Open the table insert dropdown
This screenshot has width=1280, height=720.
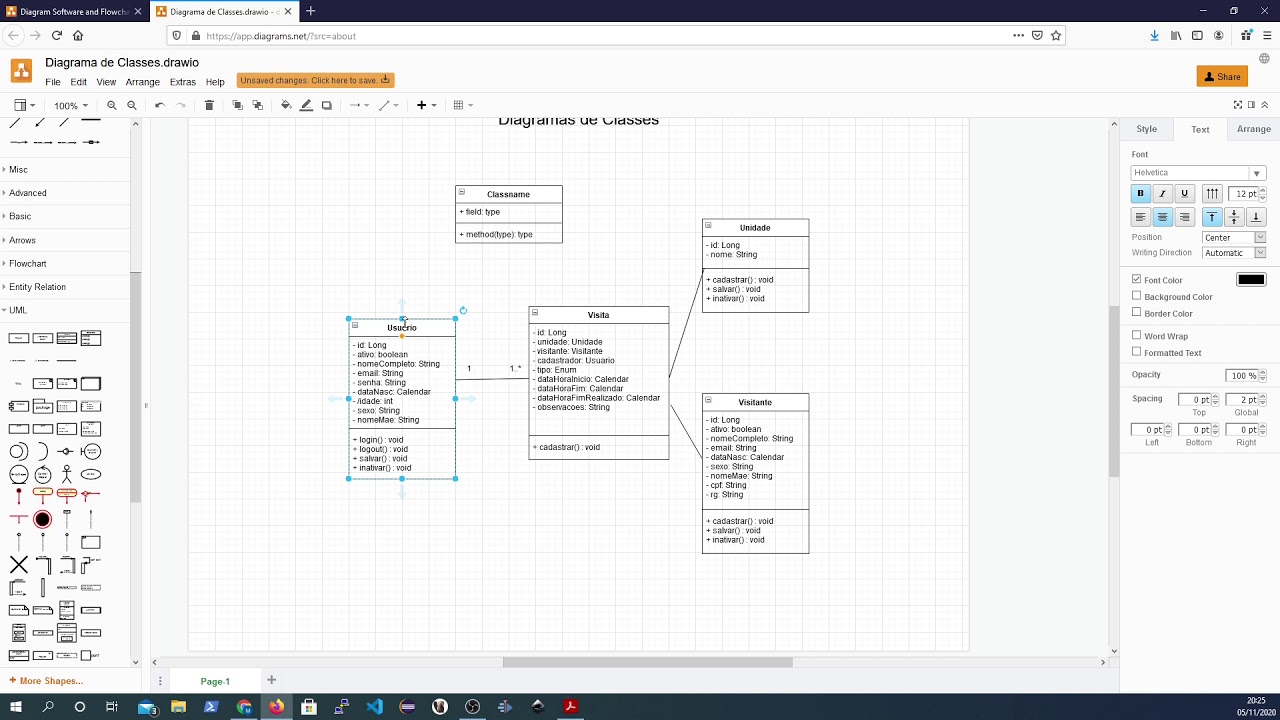(463, 105)
